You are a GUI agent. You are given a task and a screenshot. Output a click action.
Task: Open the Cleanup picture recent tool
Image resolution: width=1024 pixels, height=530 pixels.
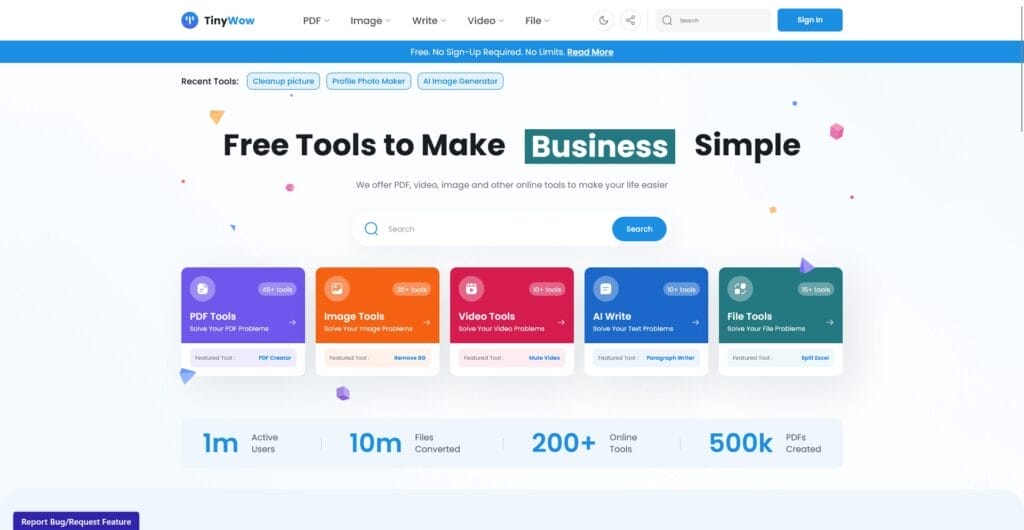click(x=283, y=82)
